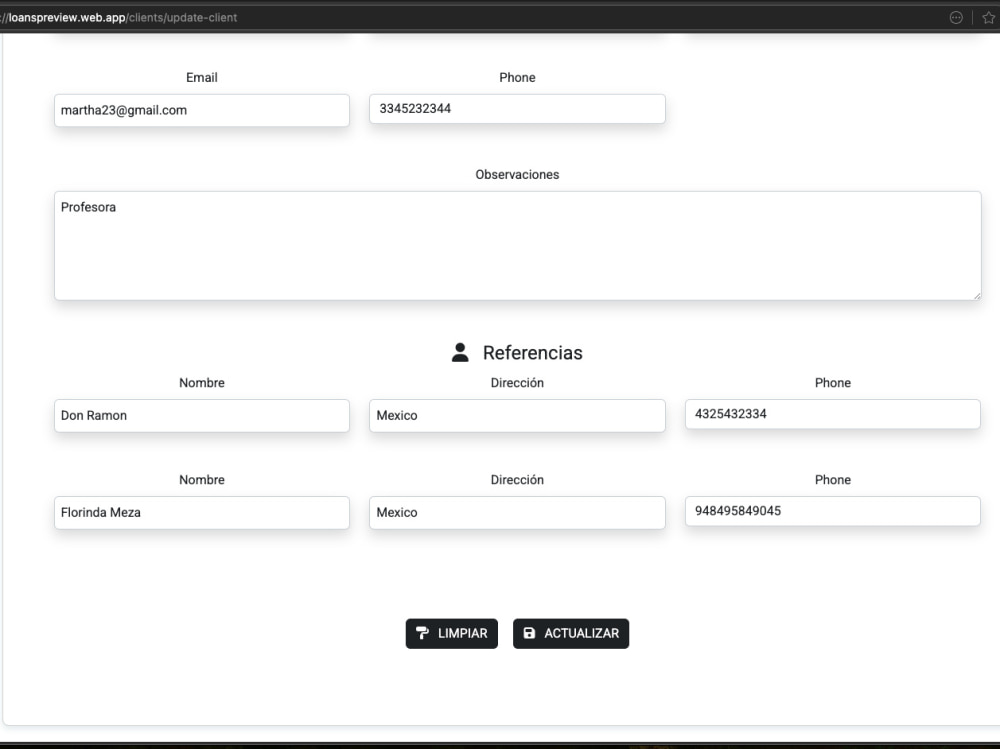The height and width of the screenshot is (749, 1000).
Task: Click the Nombre label above Don Ramon
Action: [202, 383]
